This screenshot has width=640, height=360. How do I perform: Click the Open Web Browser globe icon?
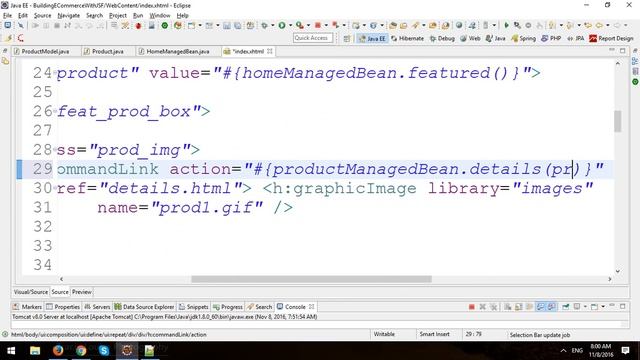pyautogui.click(x=459, y=25)
